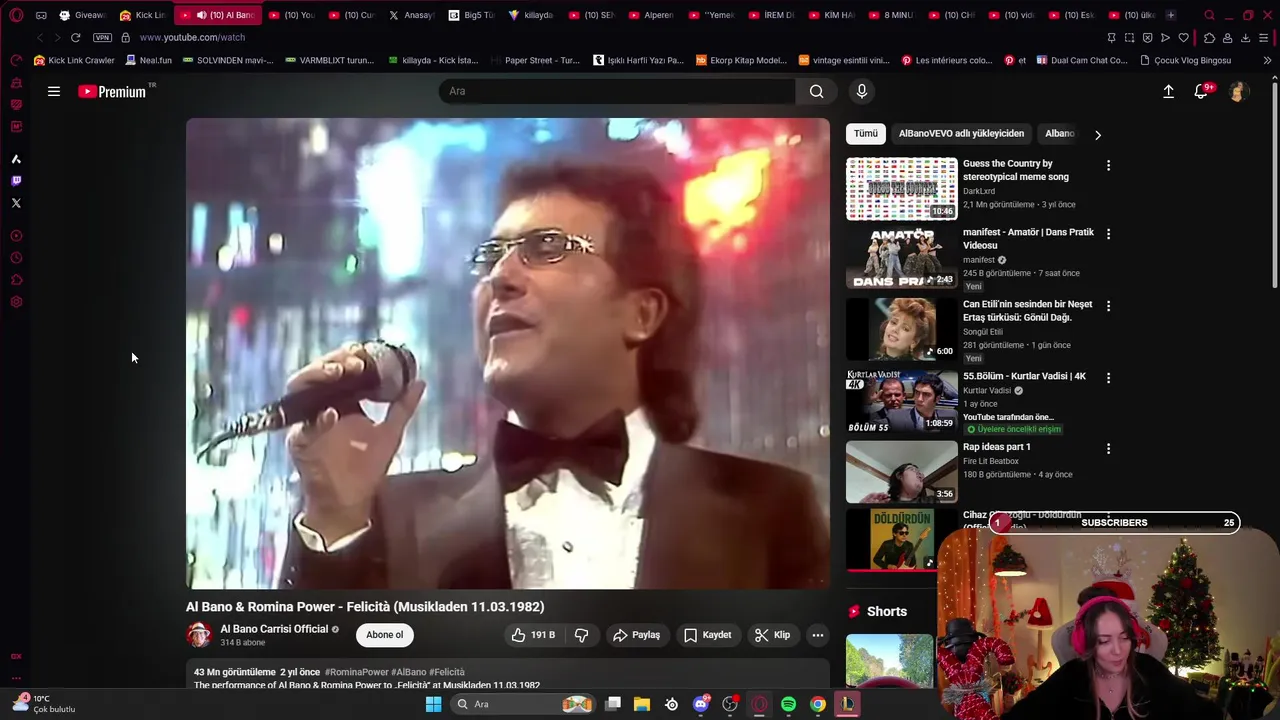Select AlBanoVEVO adlı yükleyiciden chip
The image size is (1280, 720).
[x=961, y=133]
